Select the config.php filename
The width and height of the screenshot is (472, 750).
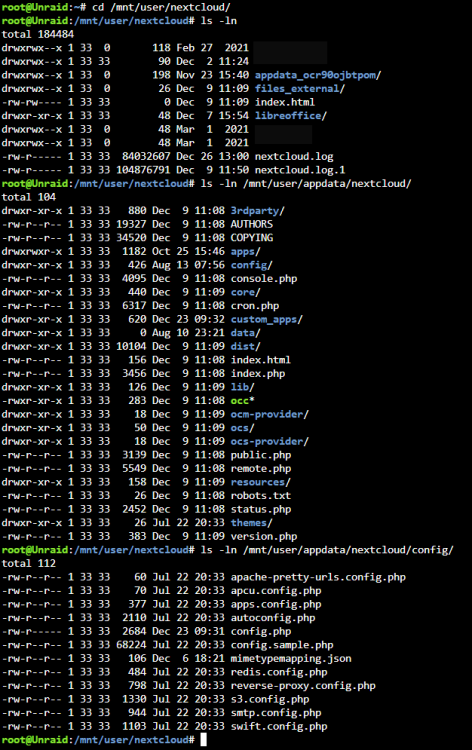pyautogui.click(x=261, y=631)
